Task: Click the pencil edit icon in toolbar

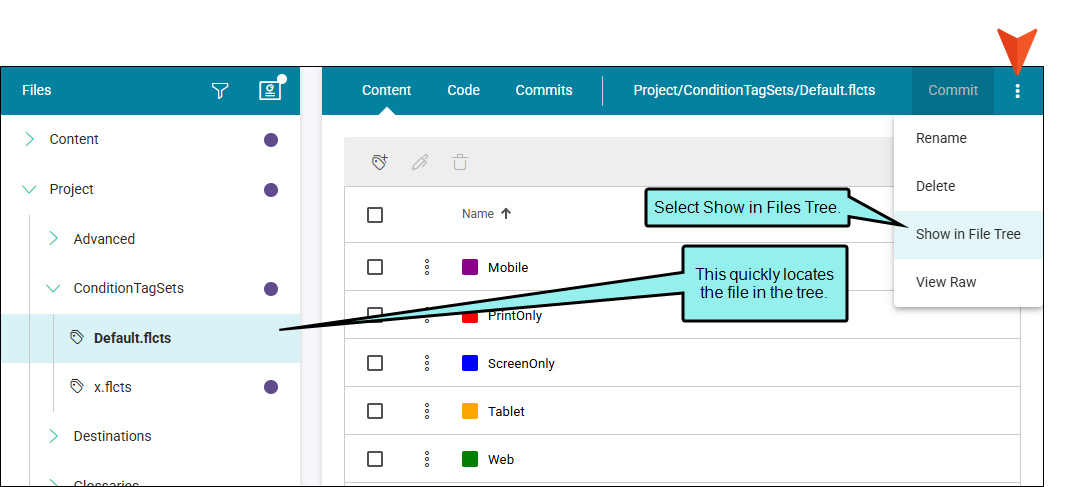Action: (x=420, y=162)
